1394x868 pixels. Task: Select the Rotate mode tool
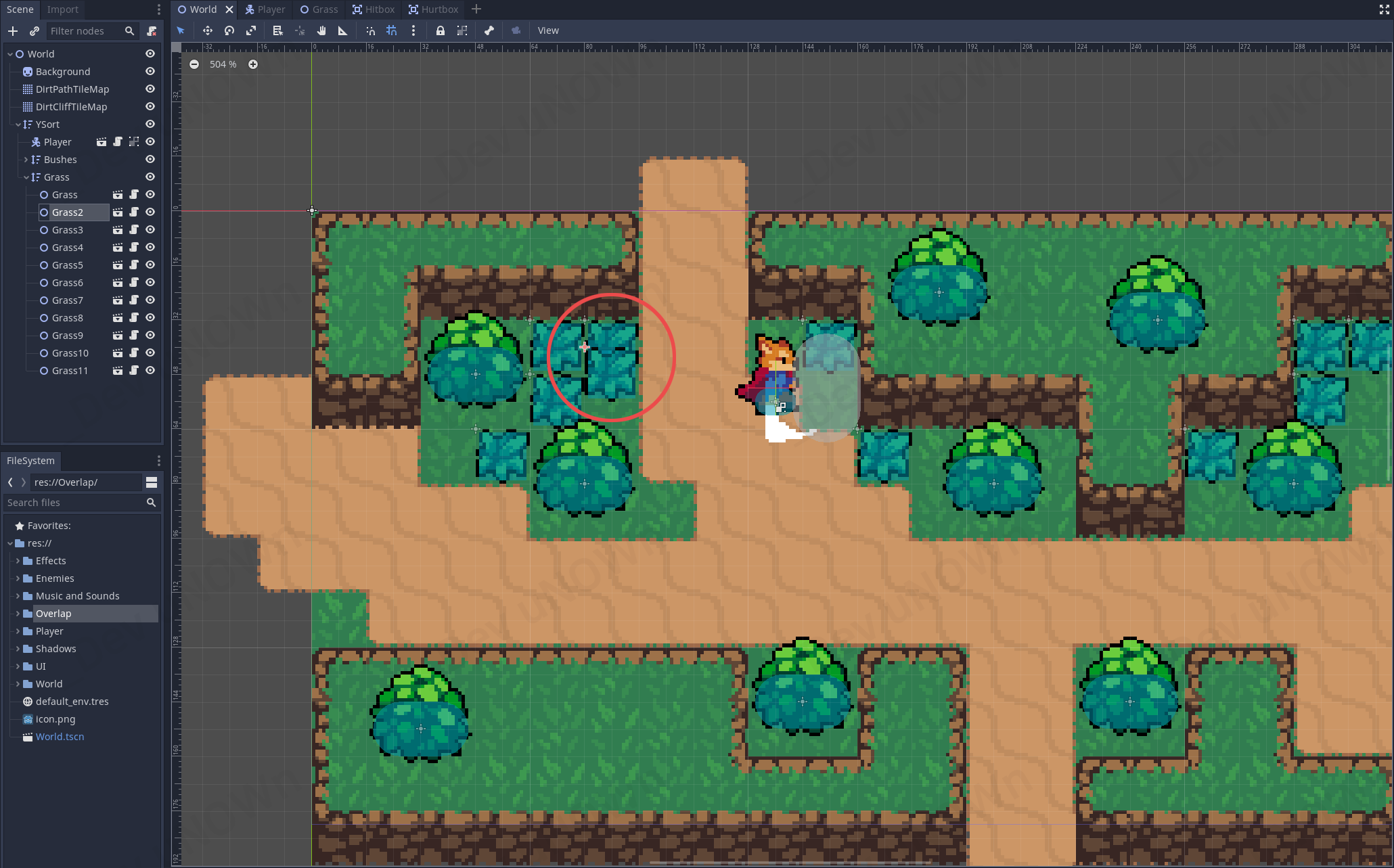pos(229,30)
